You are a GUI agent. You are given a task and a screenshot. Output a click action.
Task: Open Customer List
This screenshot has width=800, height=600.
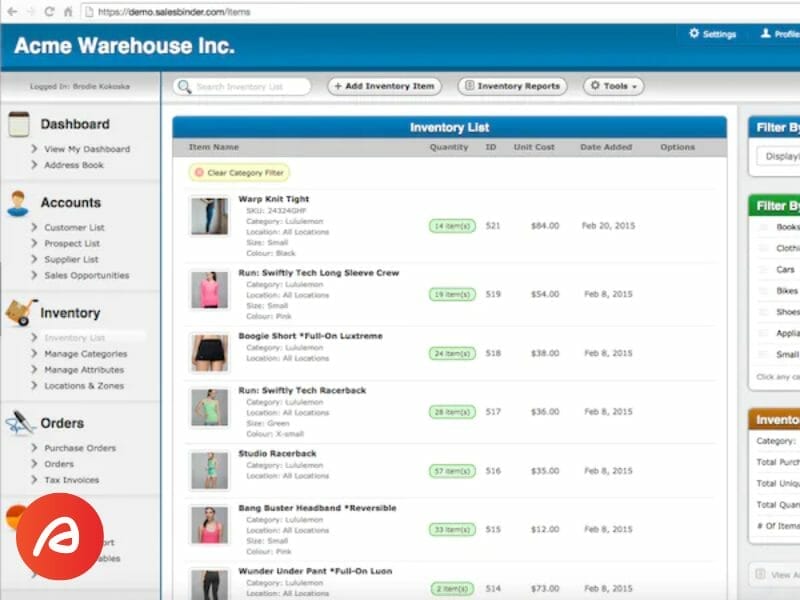click(74, 228)
